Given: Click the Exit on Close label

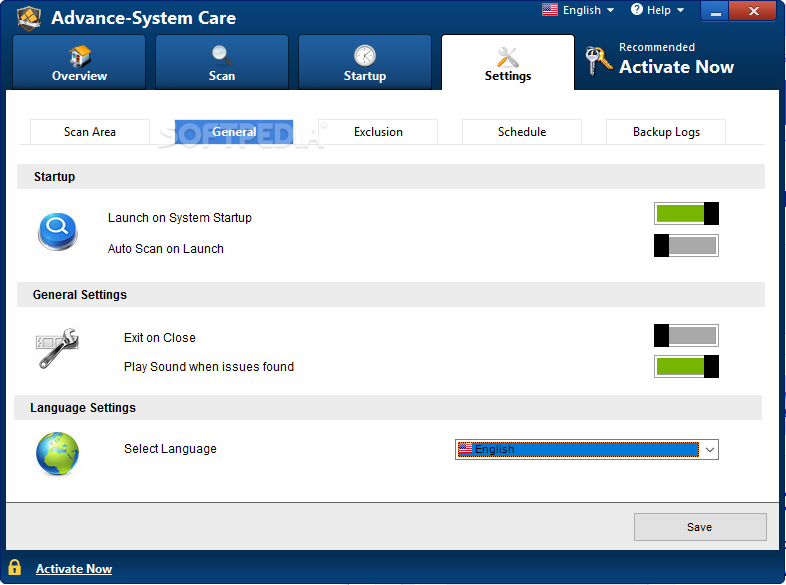Looking at the screenshot, I should (x=159, y=337).
